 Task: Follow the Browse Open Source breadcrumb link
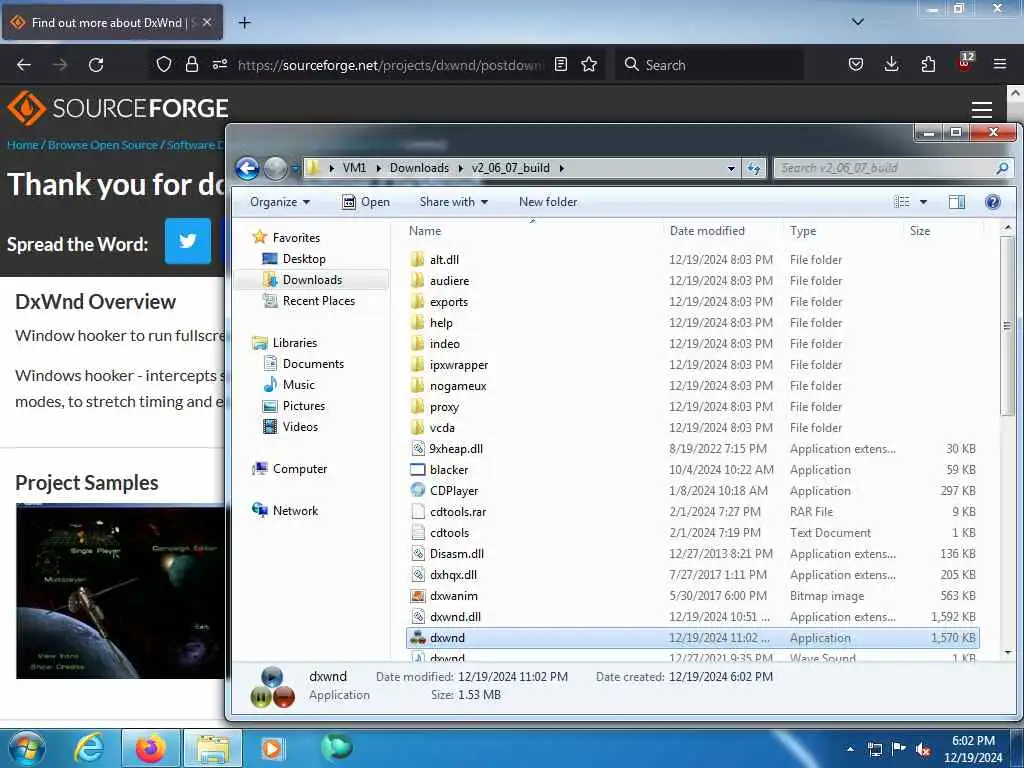(103, 145)
